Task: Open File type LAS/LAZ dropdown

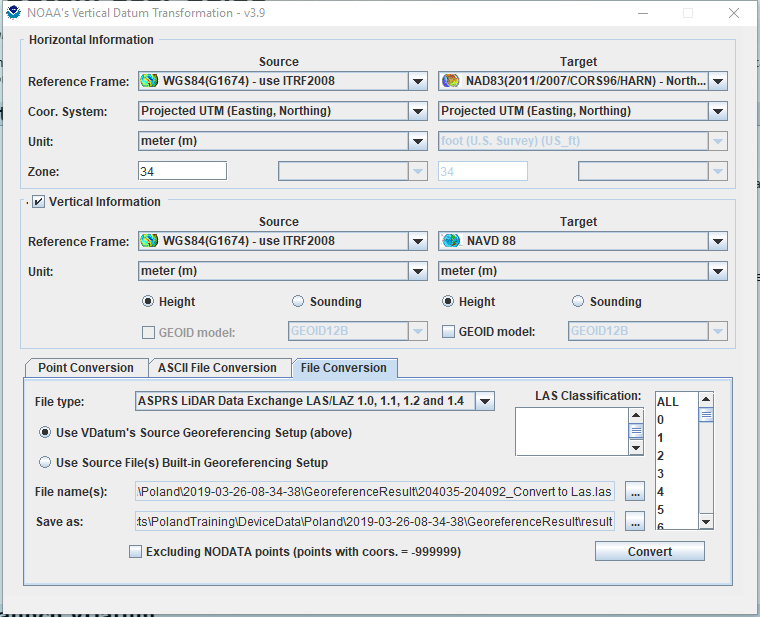Action: click(485, 401)
